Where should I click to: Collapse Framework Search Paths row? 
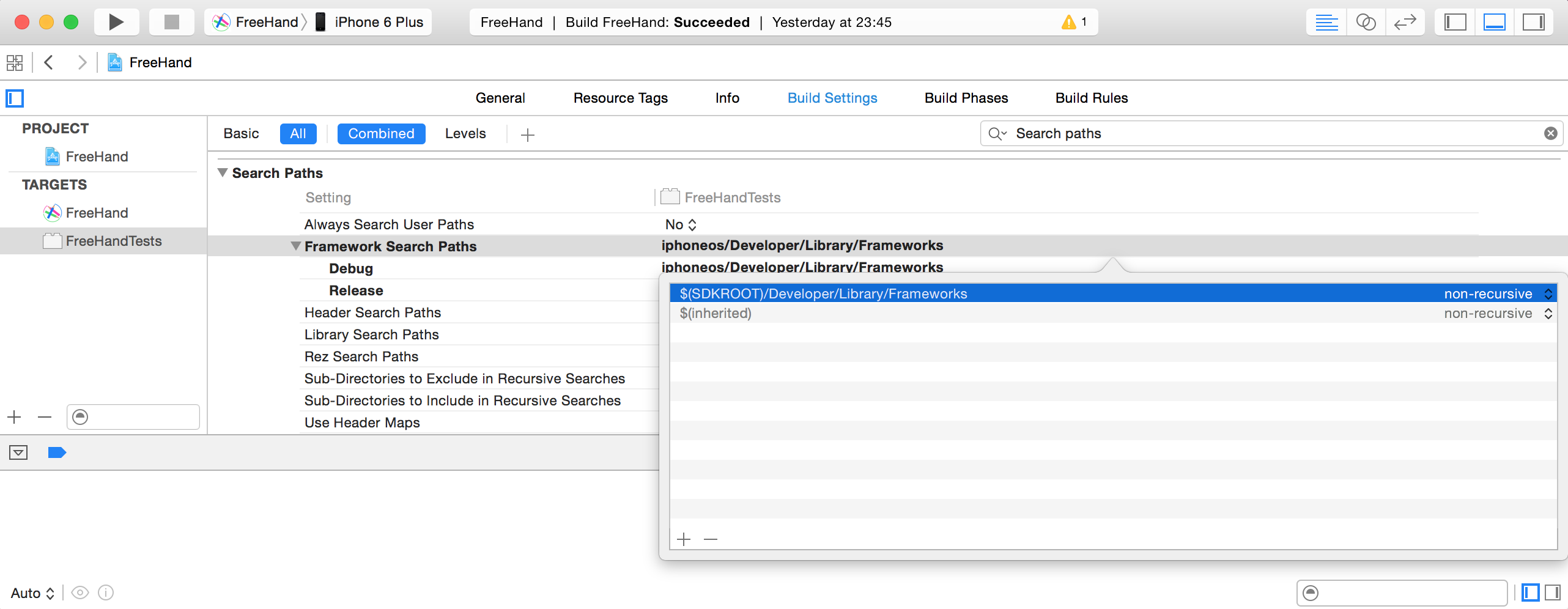click(296, 246)
